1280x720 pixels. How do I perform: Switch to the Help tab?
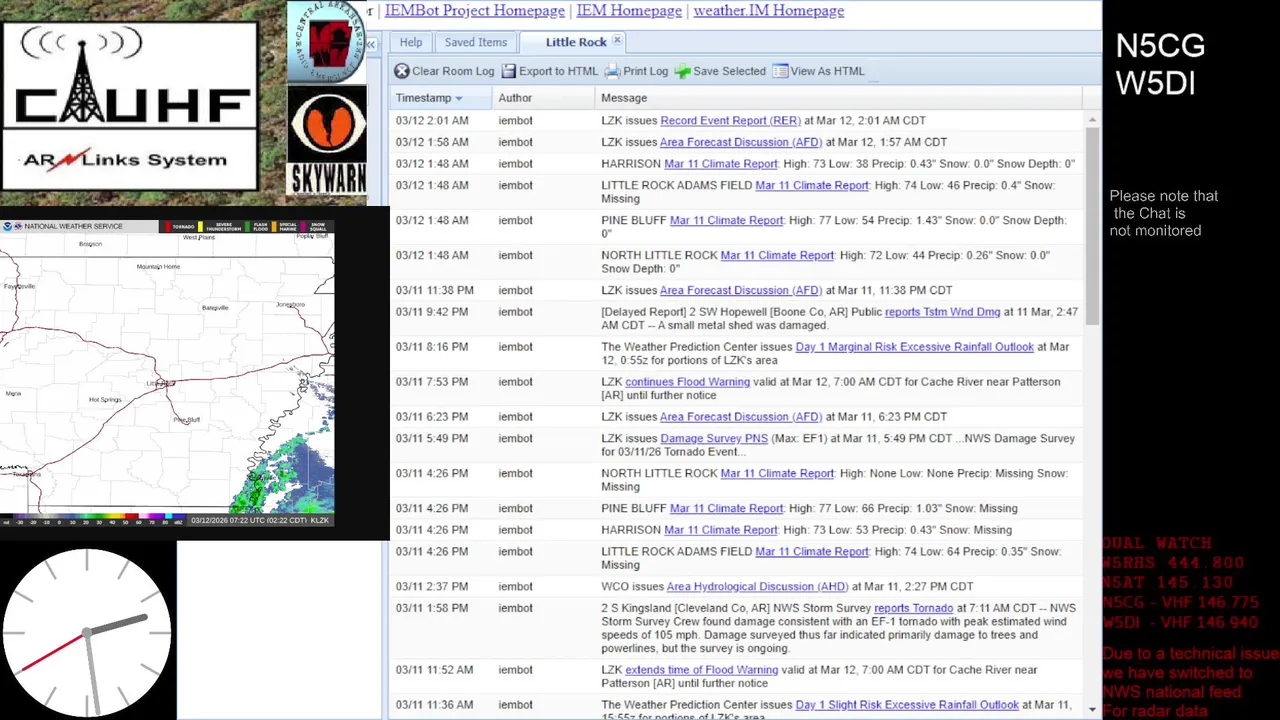(411, 42)
